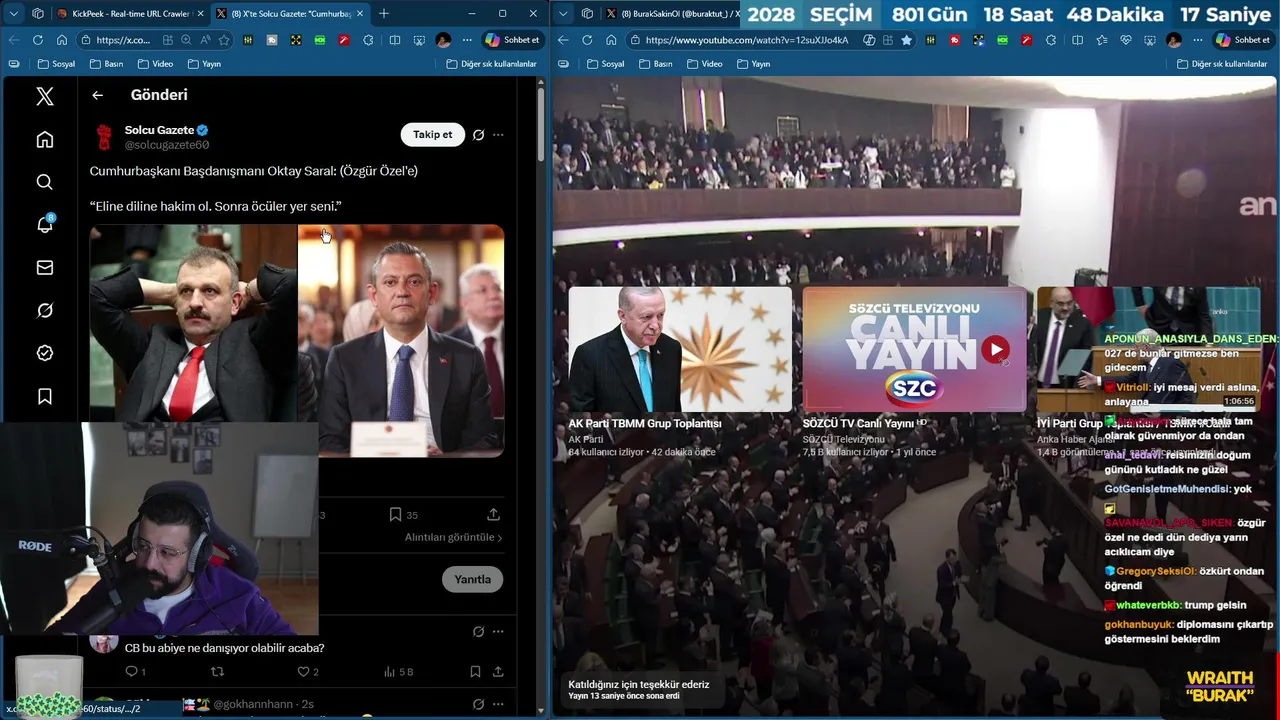
Task: Select the X'te Solcu Gazete tab
Action: (290, 13)
